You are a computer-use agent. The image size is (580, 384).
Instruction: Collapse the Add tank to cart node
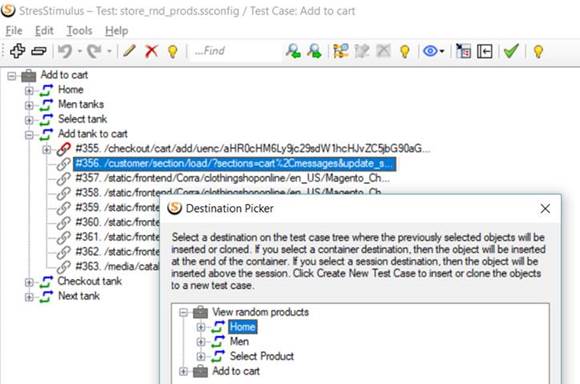[x=29, y=135]
